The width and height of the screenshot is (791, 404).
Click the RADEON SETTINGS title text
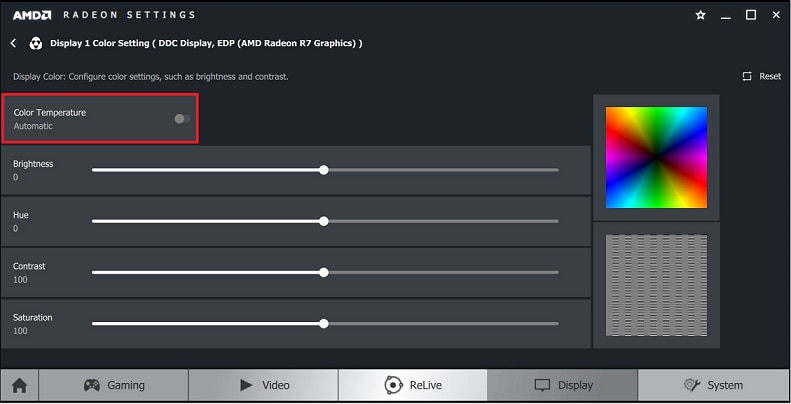(129, 15)
